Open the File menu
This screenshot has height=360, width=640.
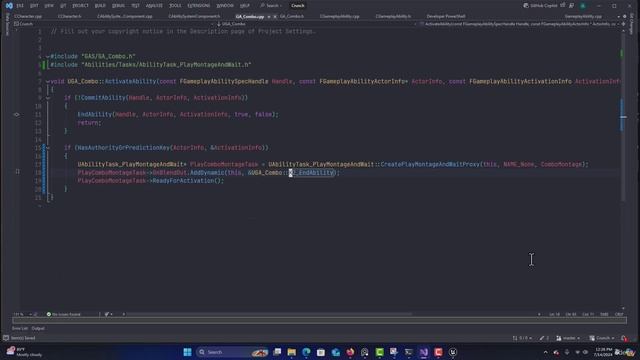[x=20, y=6]
